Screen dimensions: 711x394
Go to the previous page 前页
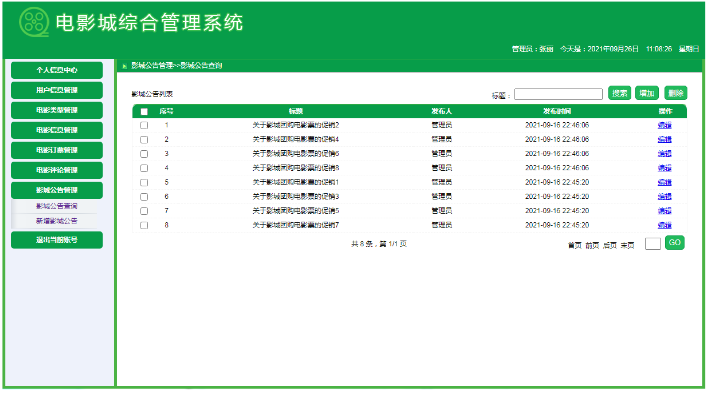592,245
